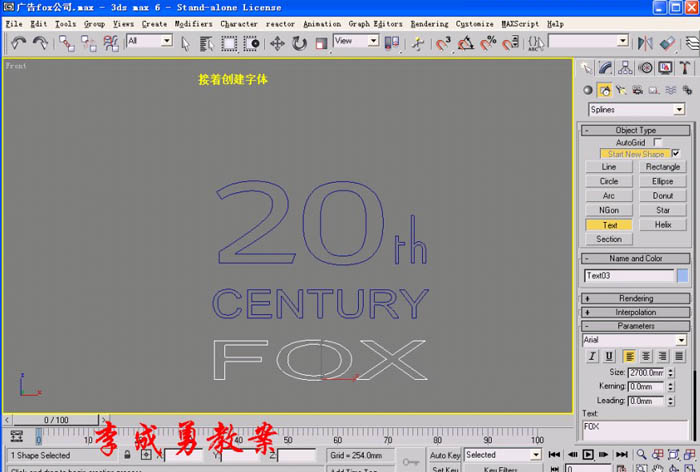700x472 pixels.
Task: Click the Text03 object name field
Action: [x=629, y=276]
